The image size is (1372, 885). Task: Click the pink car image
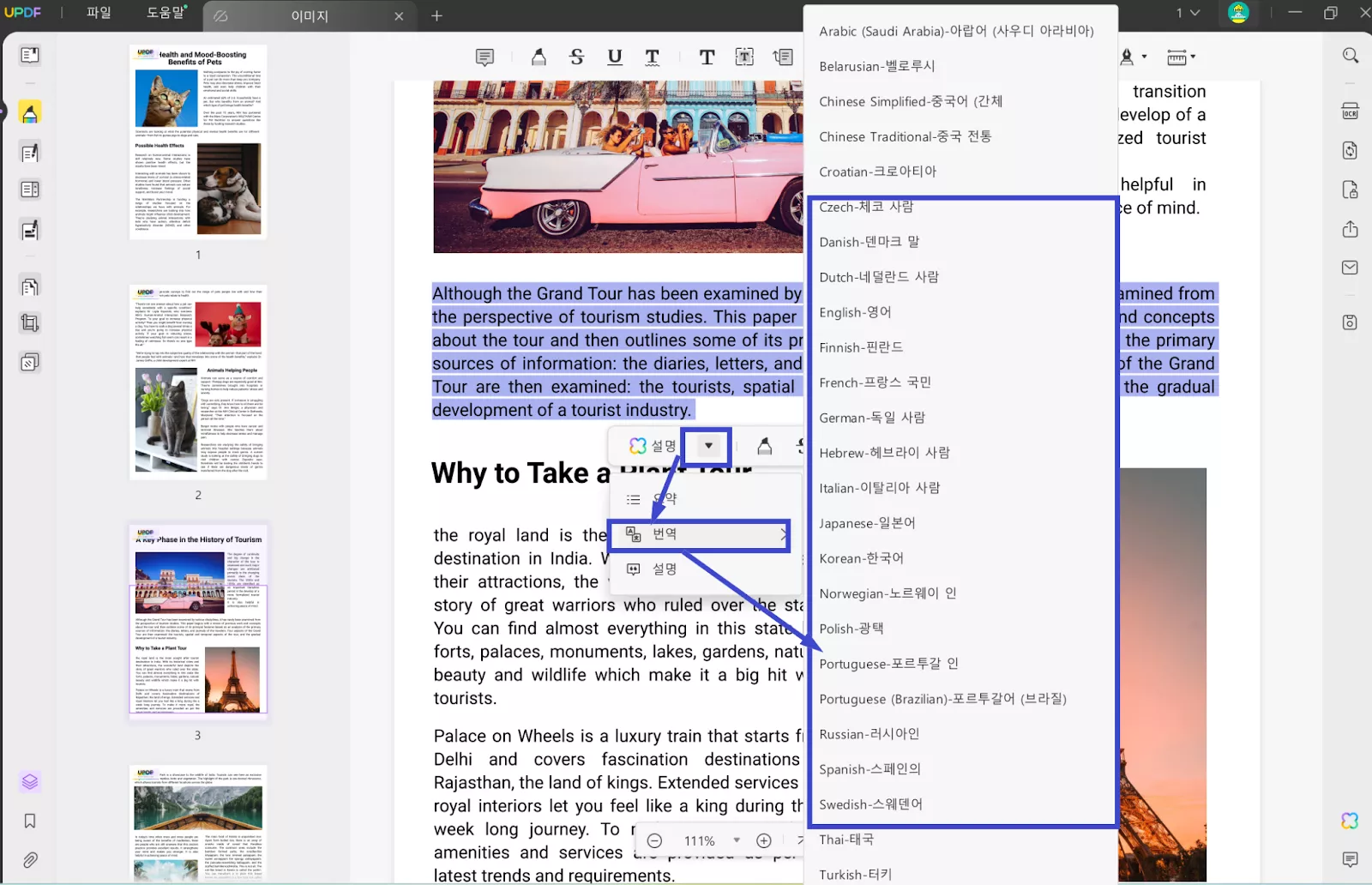(x=617, y=167)
